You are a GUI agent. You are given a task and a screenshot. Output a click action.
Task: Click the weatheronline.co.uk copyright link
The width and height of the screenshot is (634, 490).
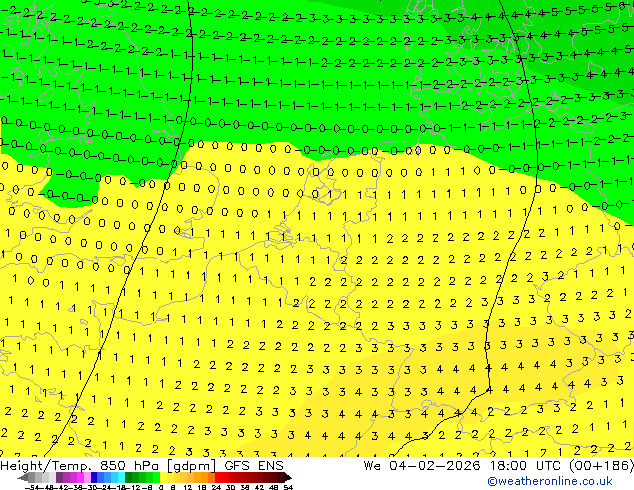click(549, 481)
